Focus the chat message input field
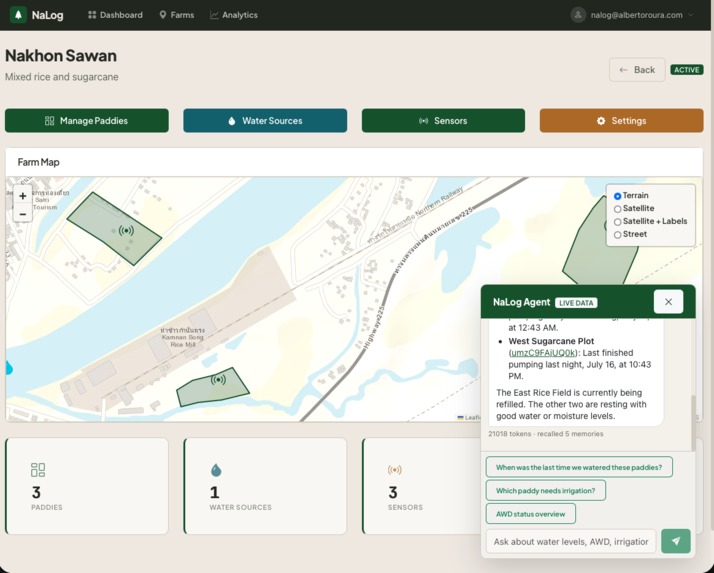Image resolution: width=714 pixels, height=573 pixels. click(571, 542)
